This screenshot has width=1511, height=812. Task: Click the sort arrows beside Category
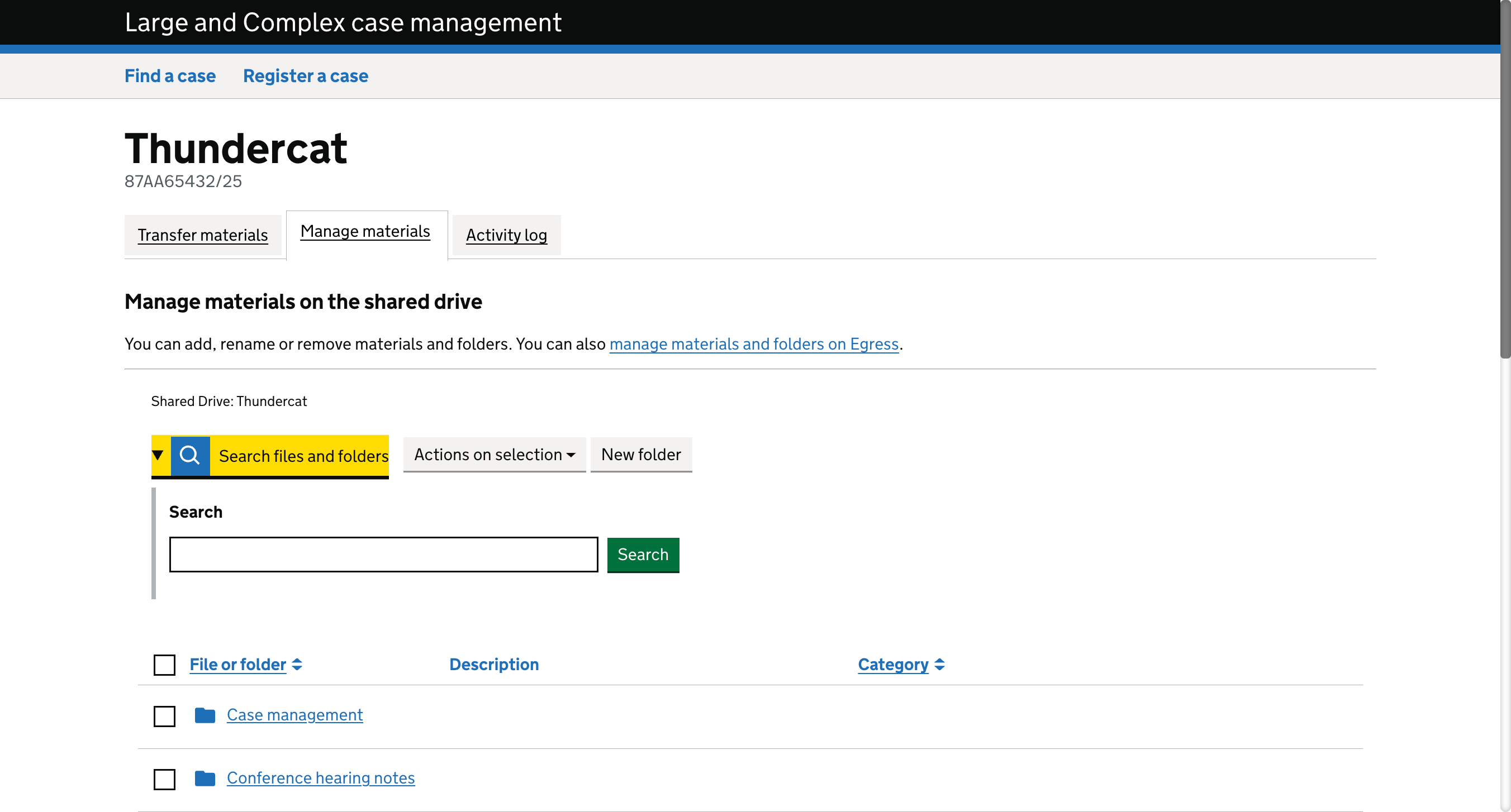pos(939,664)
